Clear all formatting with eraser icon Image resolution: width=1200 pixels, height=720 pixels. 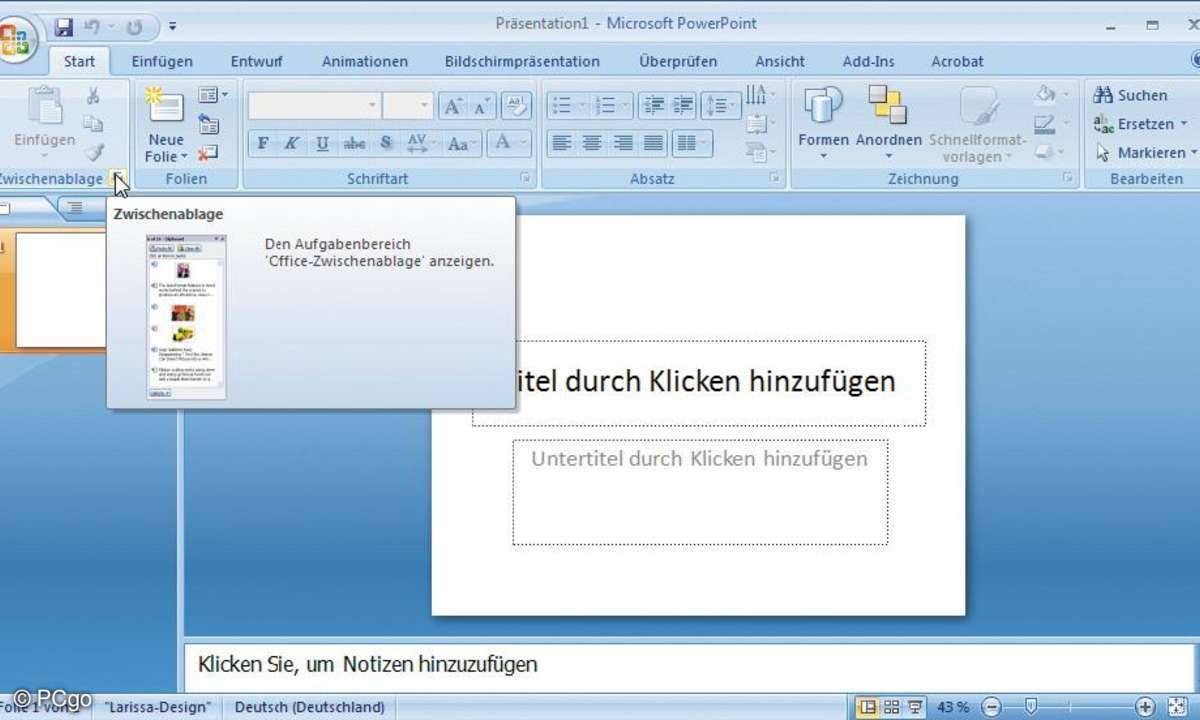click(516, 106)
